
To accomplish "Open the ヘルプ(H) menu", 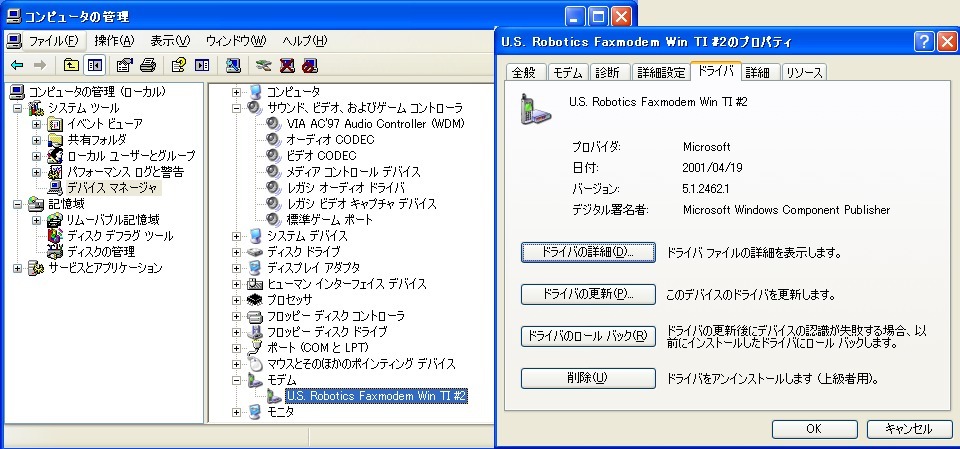I will [304, 41].
